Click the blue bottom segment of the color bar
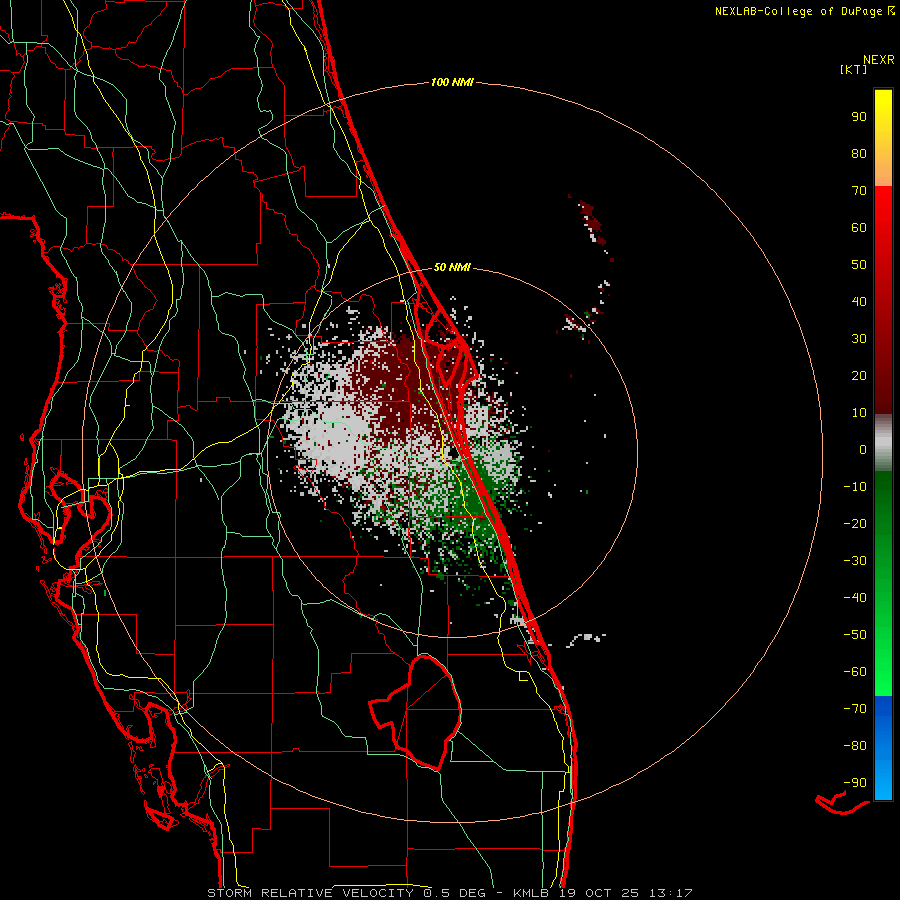The height and width of the screenshot is (900, 900). click(883, 748)
